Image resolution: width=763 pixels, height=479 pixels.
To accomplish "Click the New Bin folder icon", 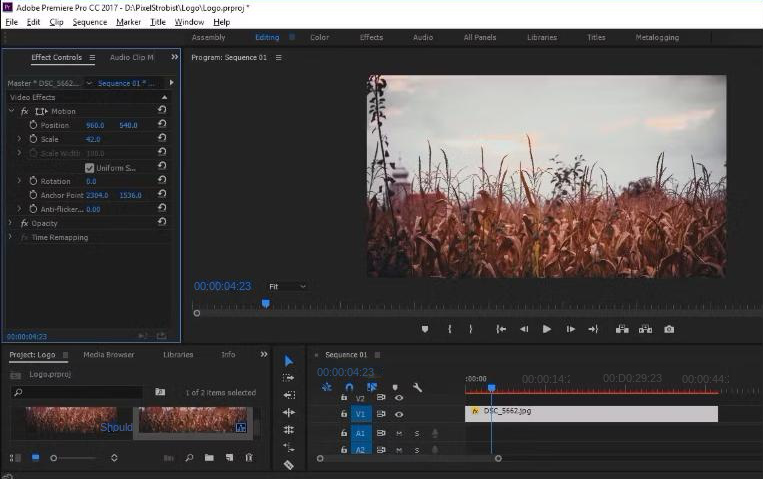I will click(209, 458).
